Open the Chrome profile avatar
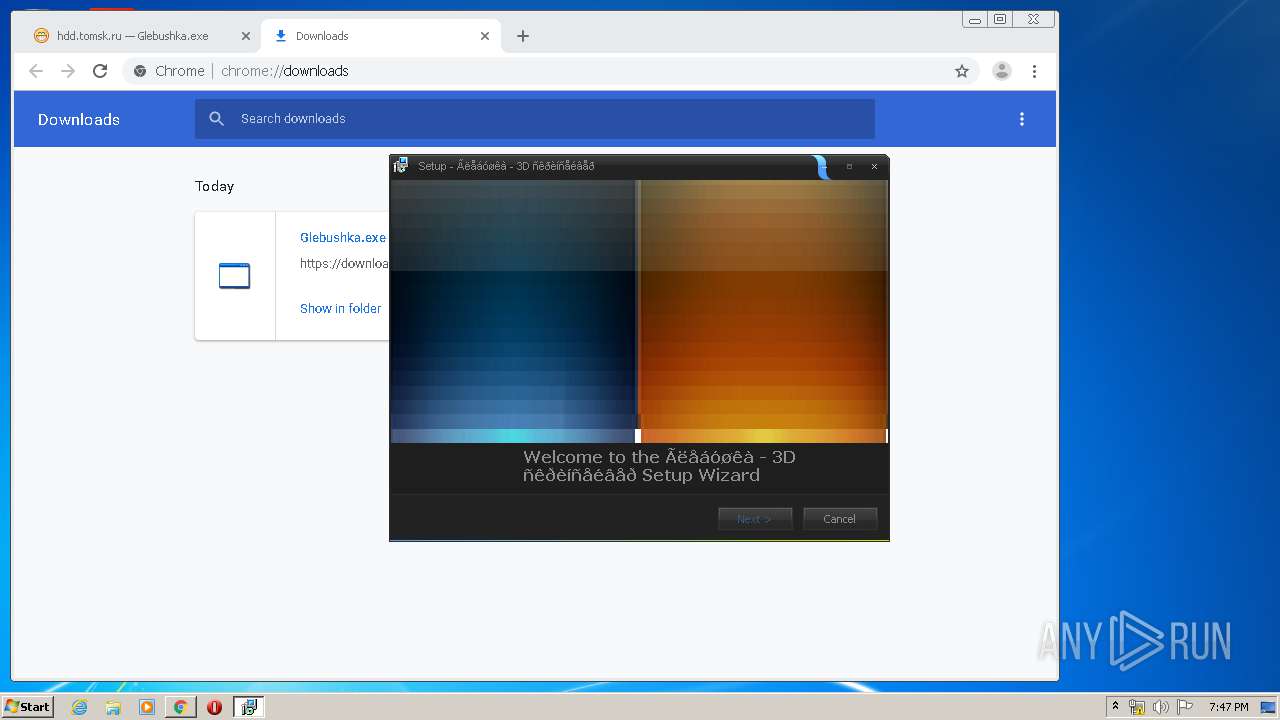 1001,71
